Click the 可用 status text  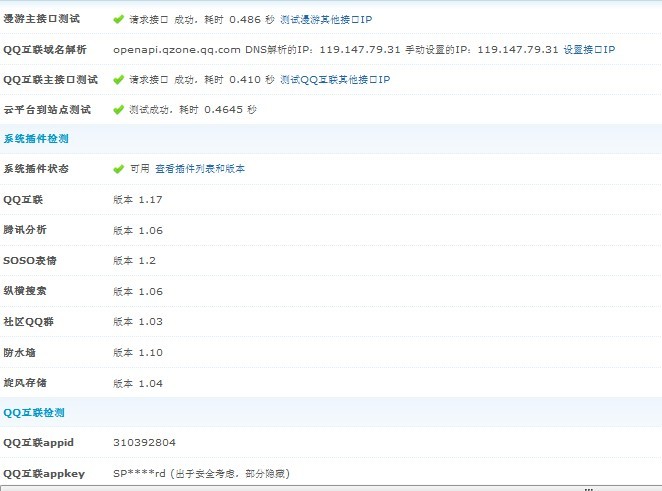[140, 169]
